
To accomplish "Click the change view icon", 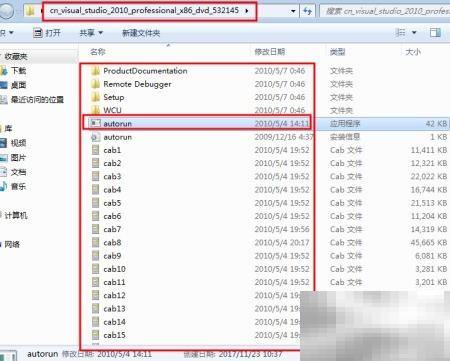I will click(x=400, y=33).
